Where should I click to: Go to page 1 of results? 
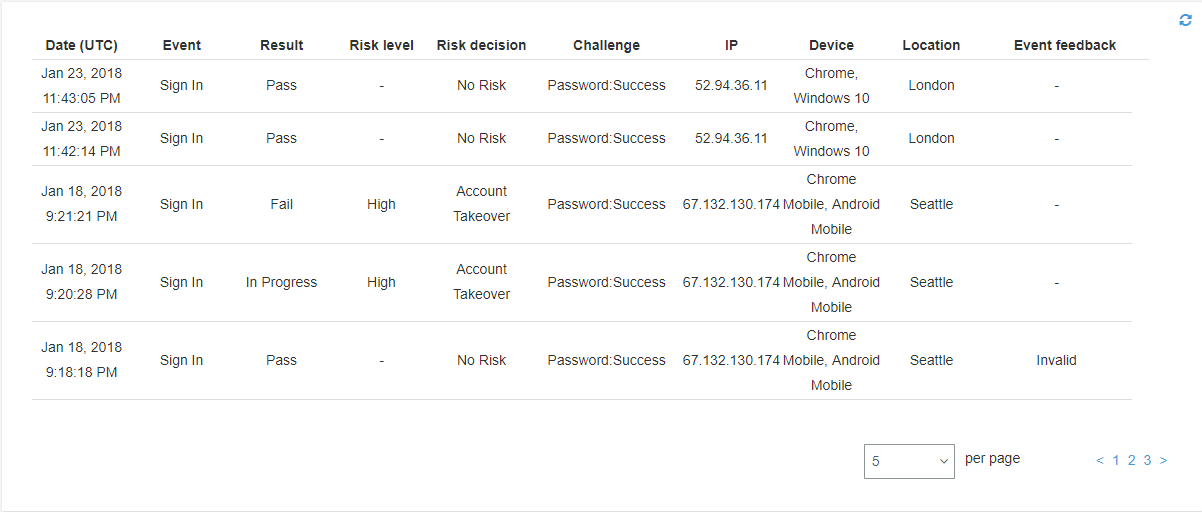coord(1116,461)
